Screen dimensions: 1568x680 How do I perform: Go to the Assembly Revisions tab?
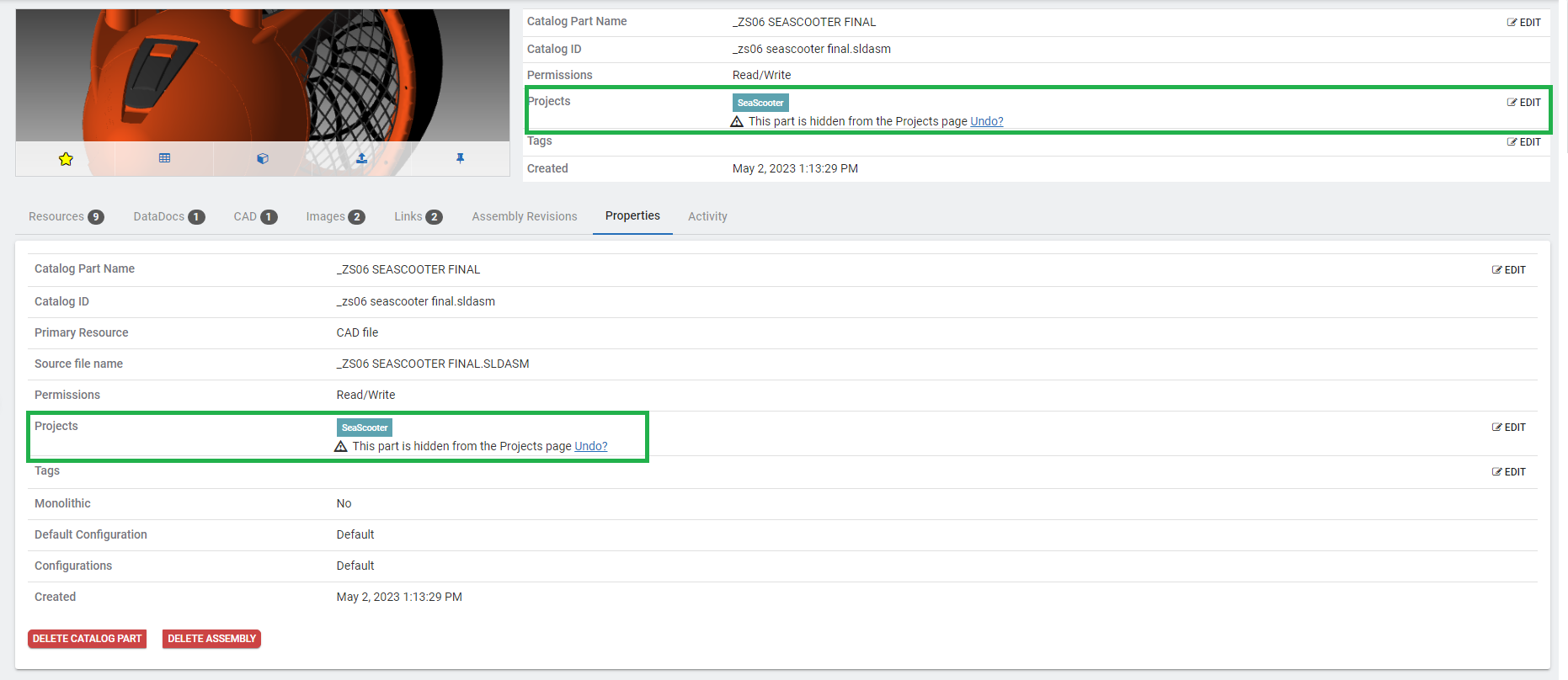[524, 217]
